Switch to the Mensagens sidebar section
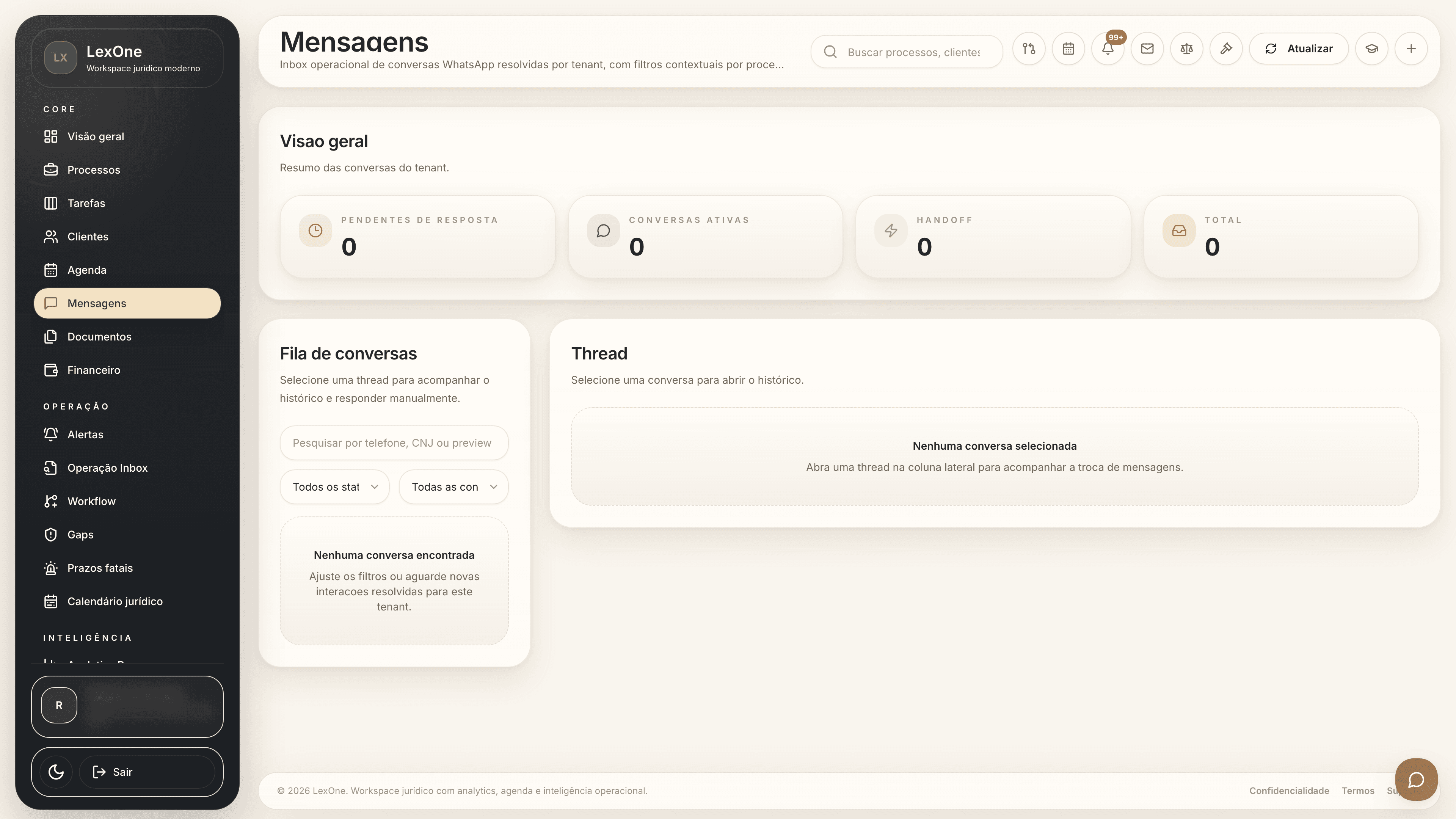 (x=127, y=303)
